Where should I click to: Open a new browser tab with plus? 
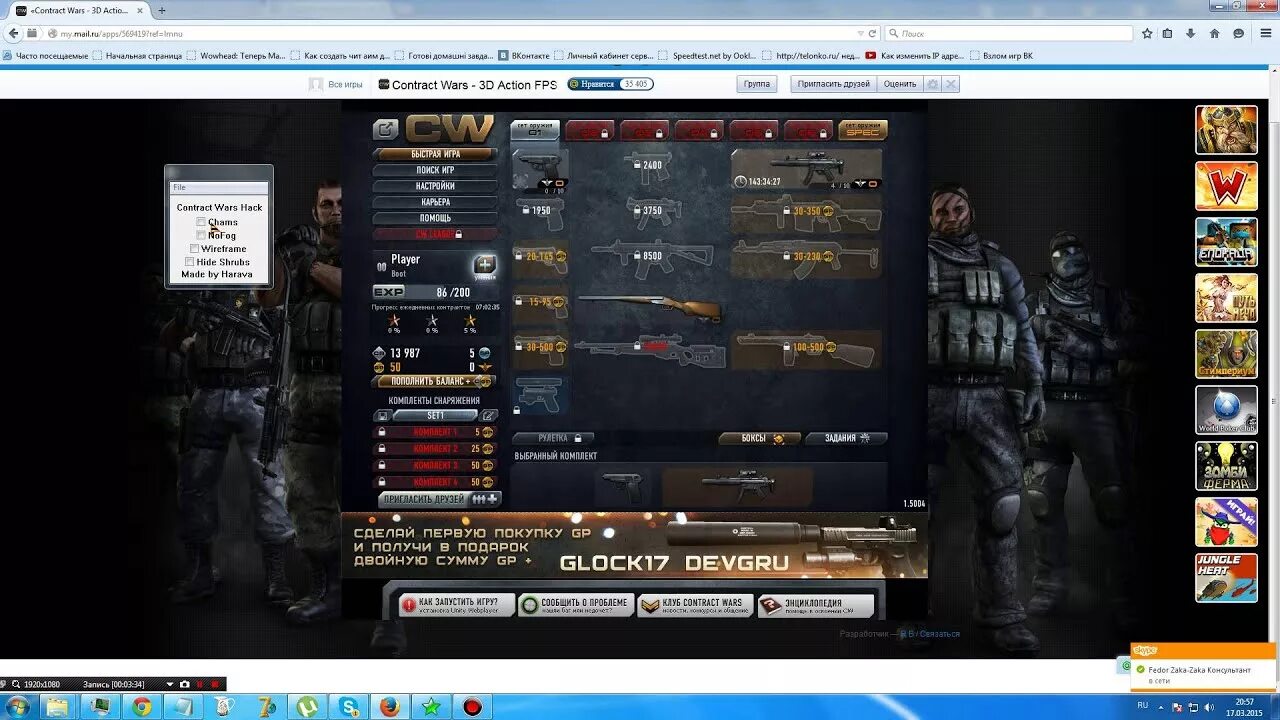[162, 10]
